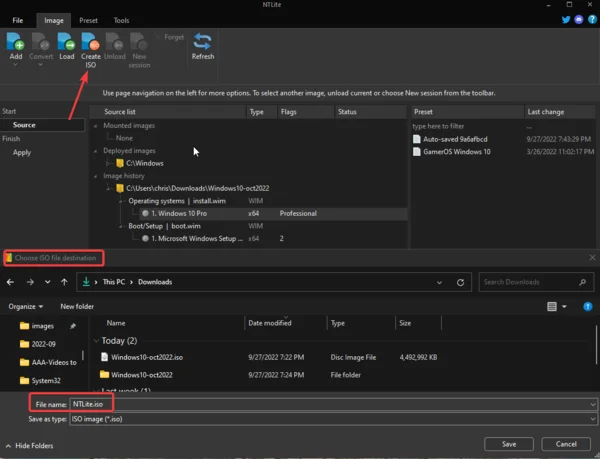Open the Organize menu
Viewport: 600px width, 459px height.
pyautogui.click(x=26, y=307)
